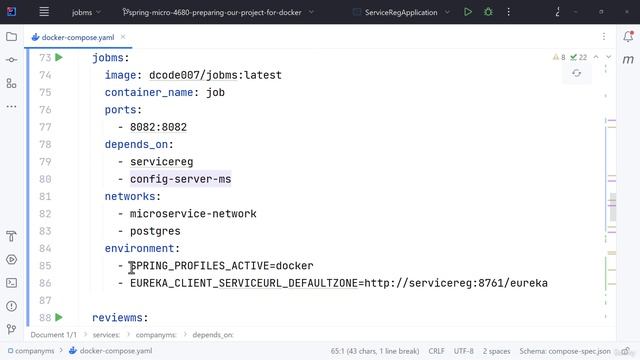Image resolution: width=640 pixels, height=360 pixels.
Task: Open more run actions menu
Action: (509, 12)
